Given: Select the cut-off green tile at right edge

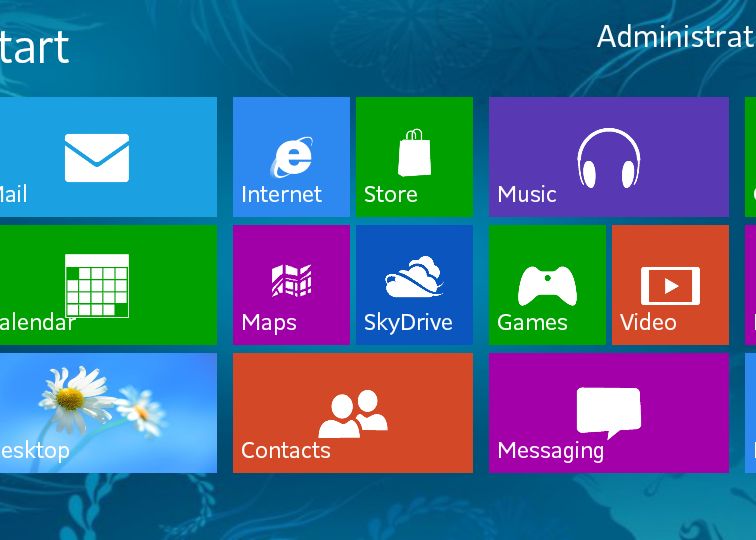Looking at the screenshot, I should (750, 157).
